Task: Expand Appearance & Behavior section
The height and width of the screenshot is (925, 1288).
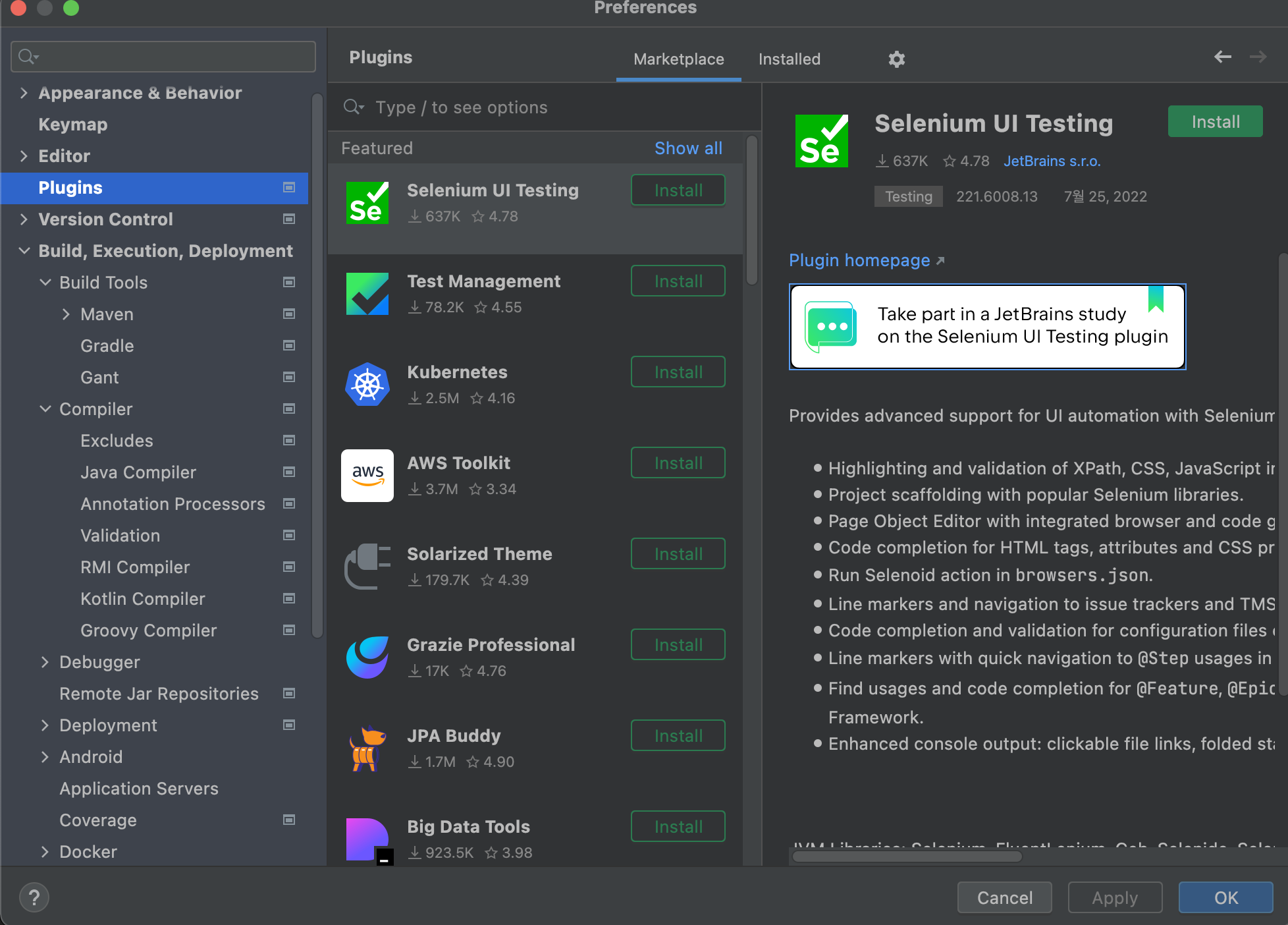Action: (24, 93)
